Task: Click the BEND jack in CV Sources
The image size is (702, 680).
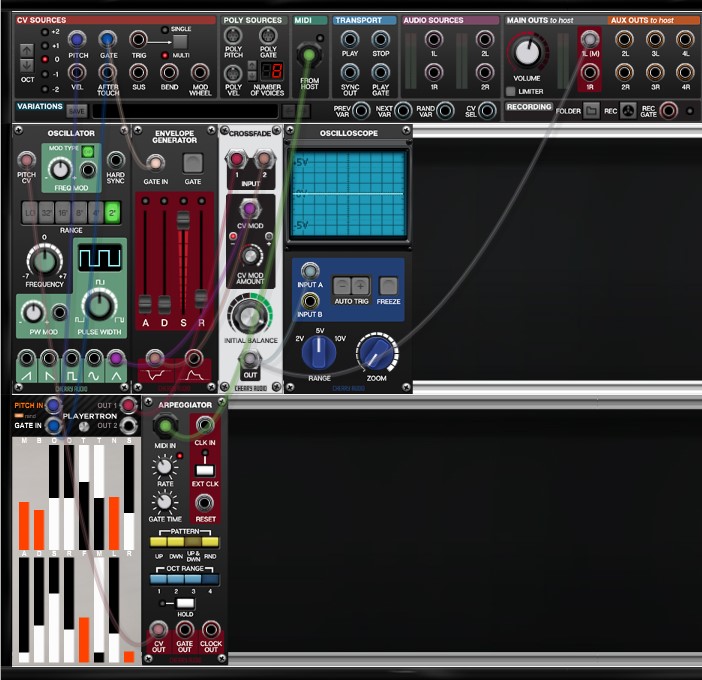Action: [169, 72]
